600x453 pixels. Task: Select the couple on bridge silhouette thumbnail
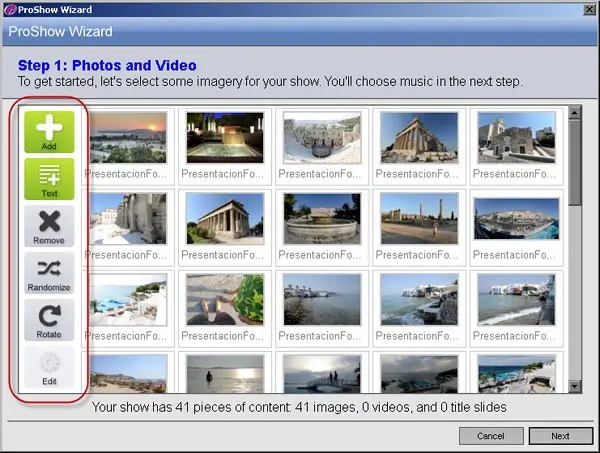pos(322,374)
